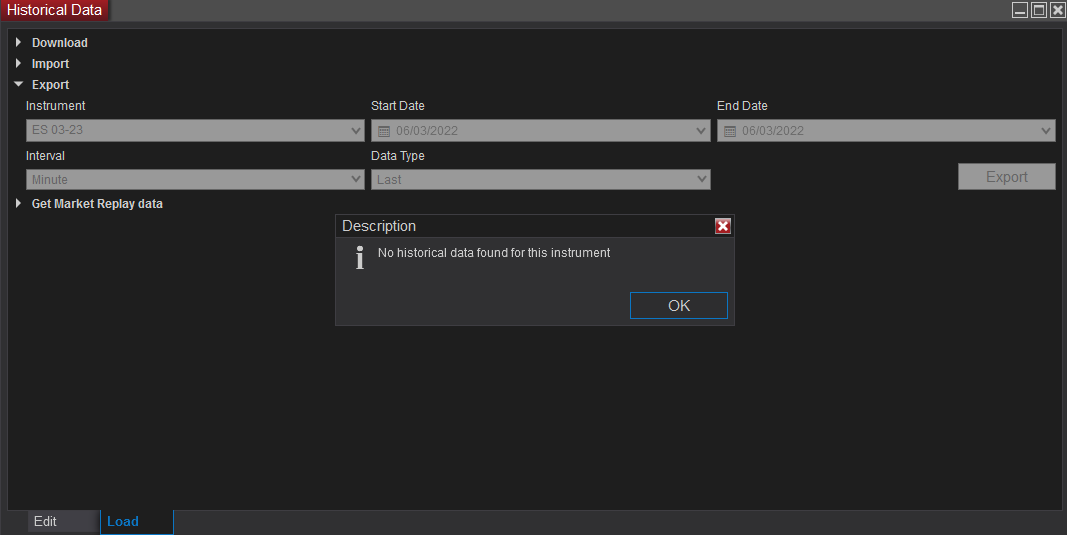The image size is (1067, 535).
Task: Close the Description dialog with red X
Action: pos(723,226)
